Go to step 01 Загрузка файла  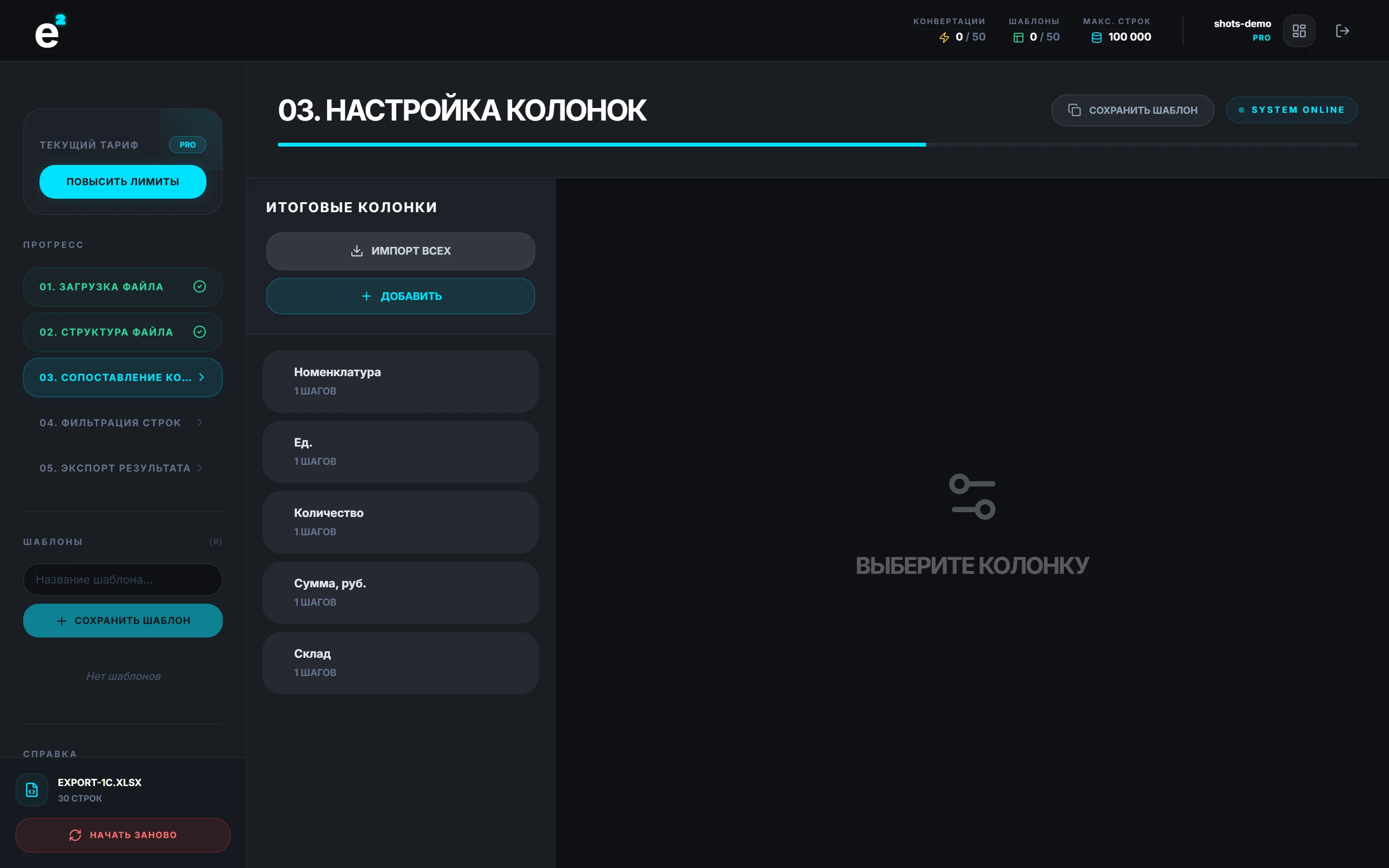coord(123,286)
